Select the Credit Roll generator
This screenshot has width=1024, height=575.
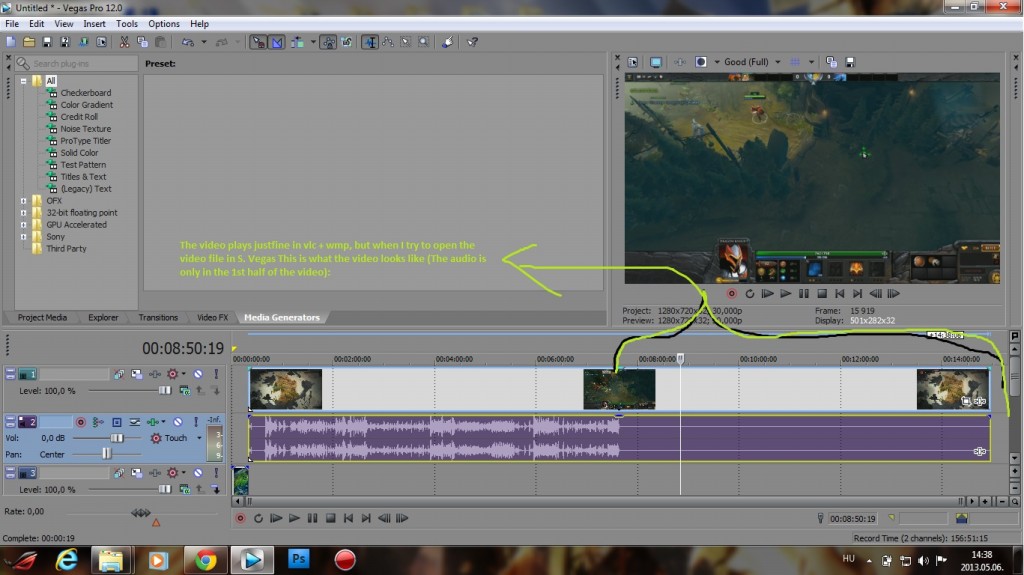(x=79, y=117)
